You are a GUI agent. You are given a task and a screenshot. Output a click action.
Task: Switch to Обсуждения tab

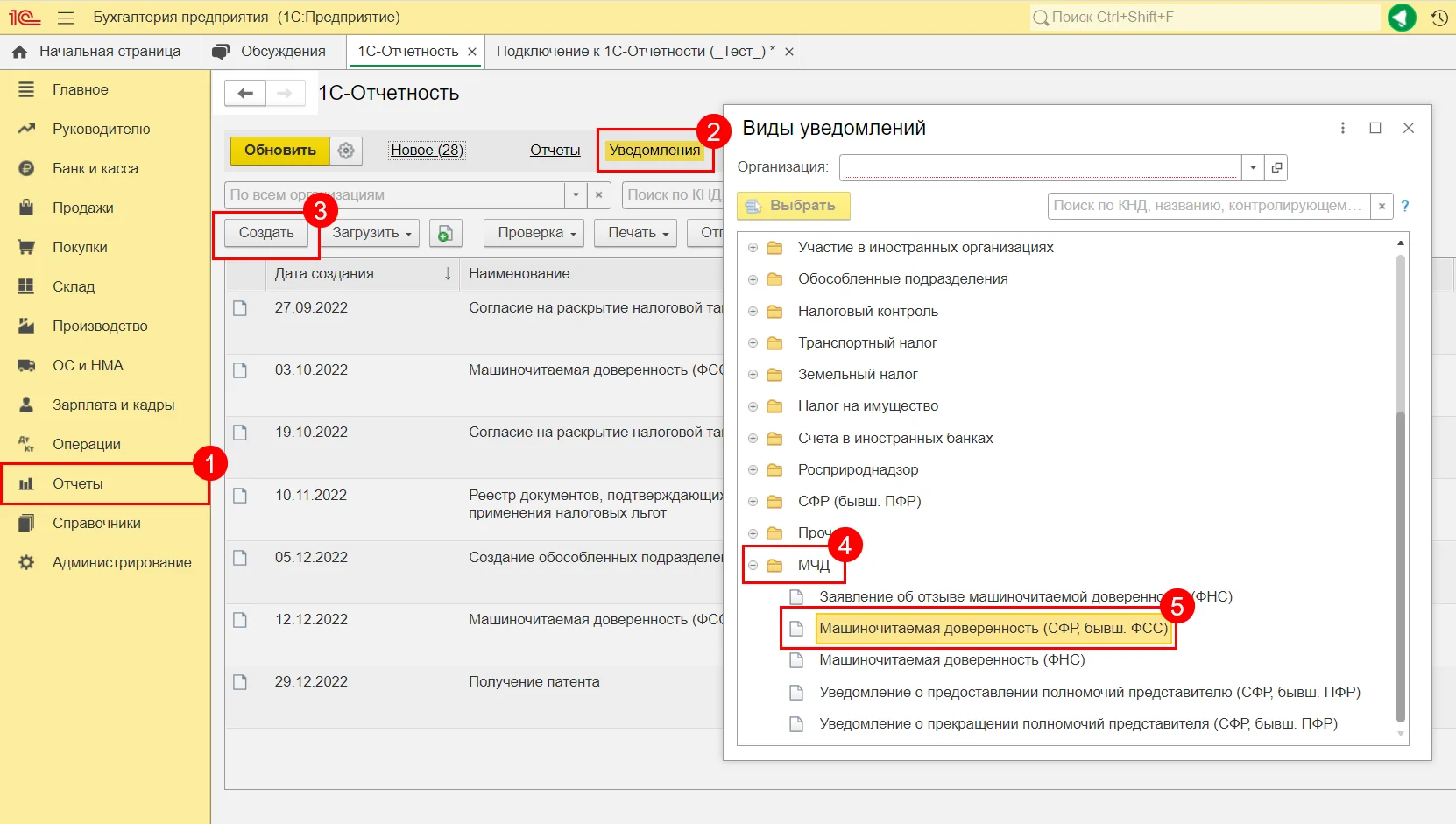[x=272, y=52]
